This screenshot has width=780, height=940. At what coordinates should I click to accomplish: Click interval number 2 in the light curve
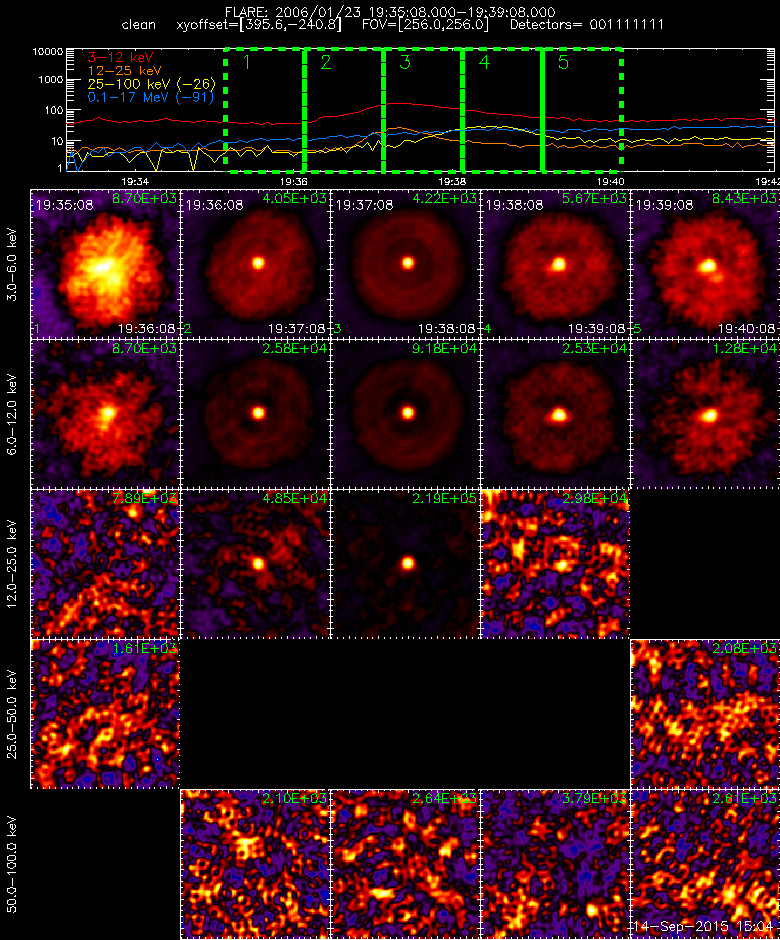pos(326,62)
